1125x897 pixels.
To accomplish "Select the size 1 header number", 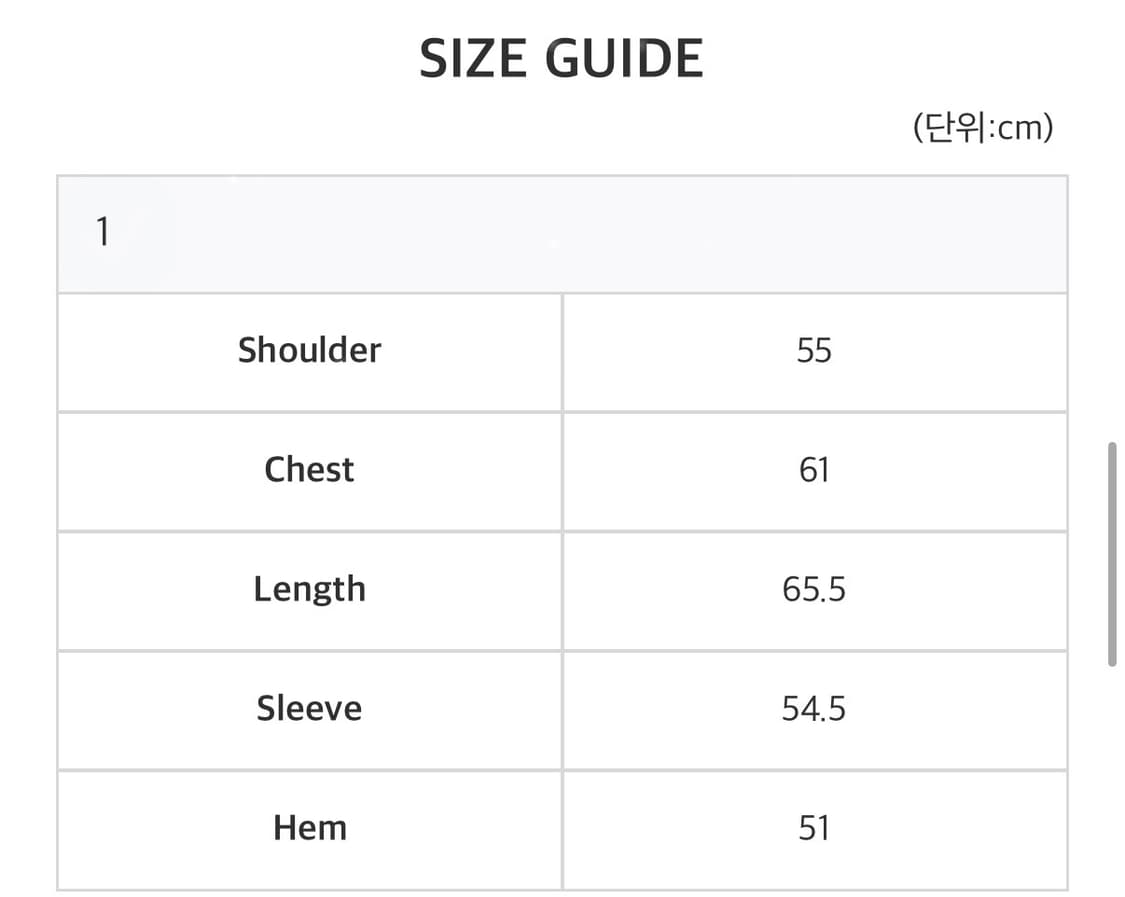I will coord(102,233).
